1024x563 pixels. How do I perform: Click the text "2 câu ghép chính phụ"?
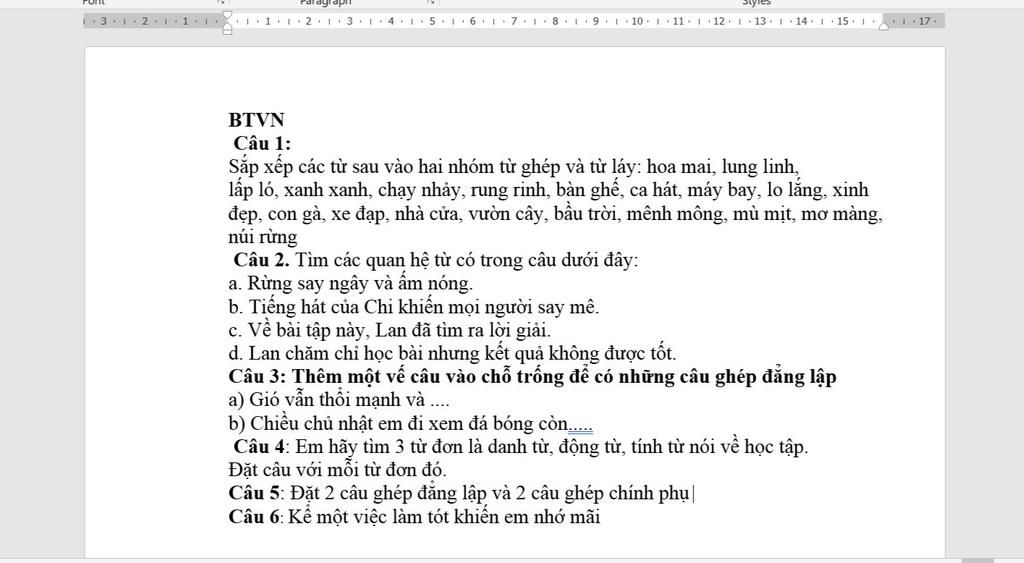pos(602,493)
